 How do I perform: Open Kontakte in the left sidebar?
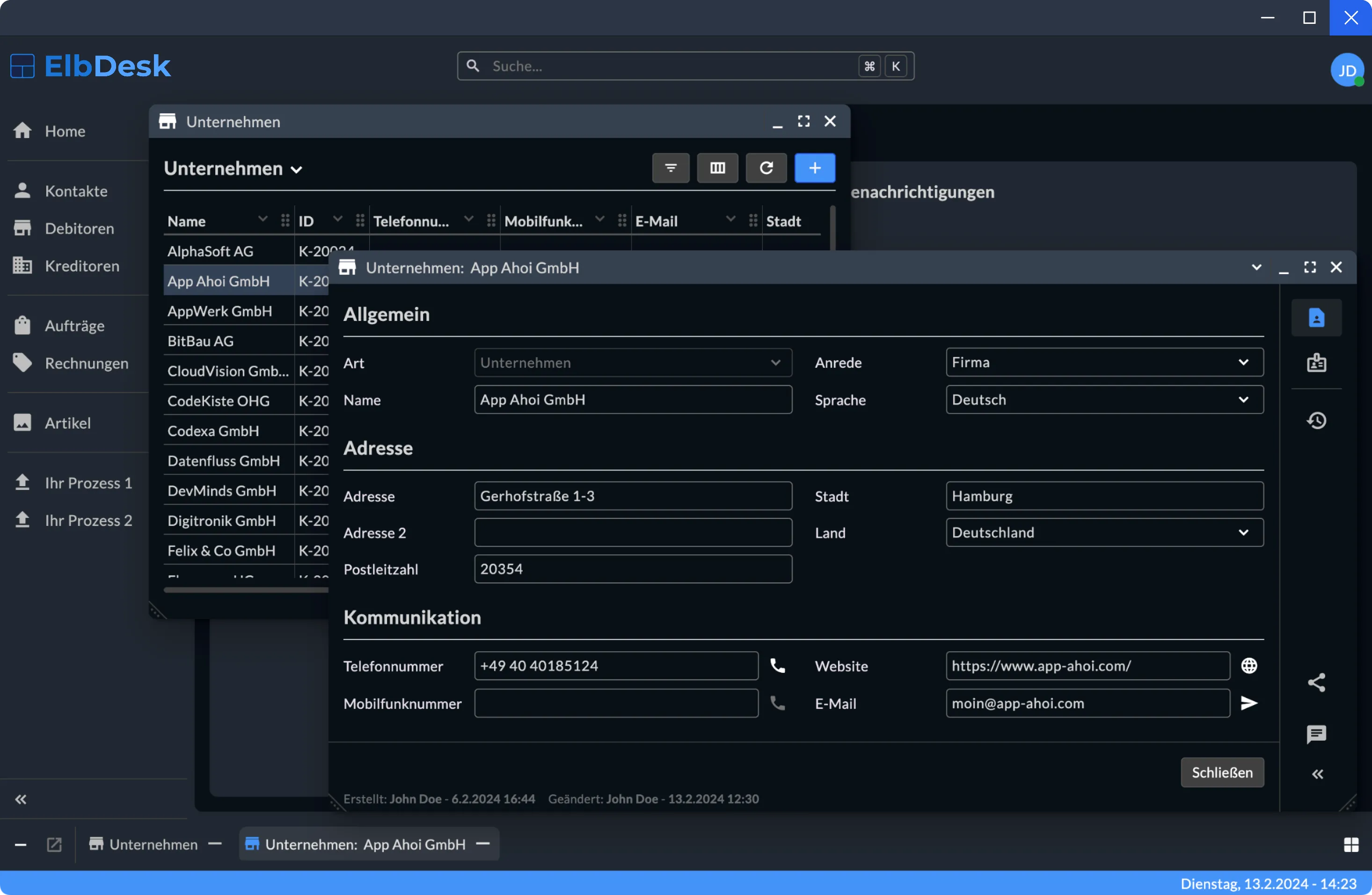click(75, 191)
